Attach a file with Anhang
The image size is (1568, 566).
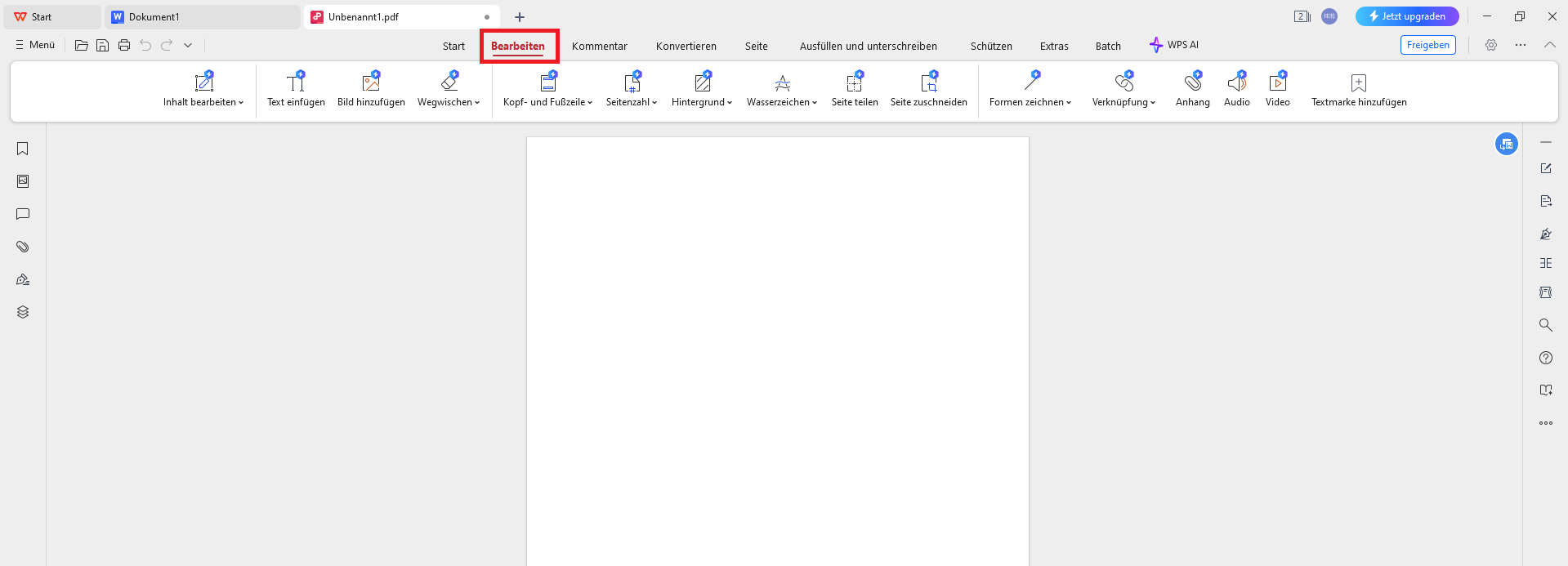(x=1193, y=91)
